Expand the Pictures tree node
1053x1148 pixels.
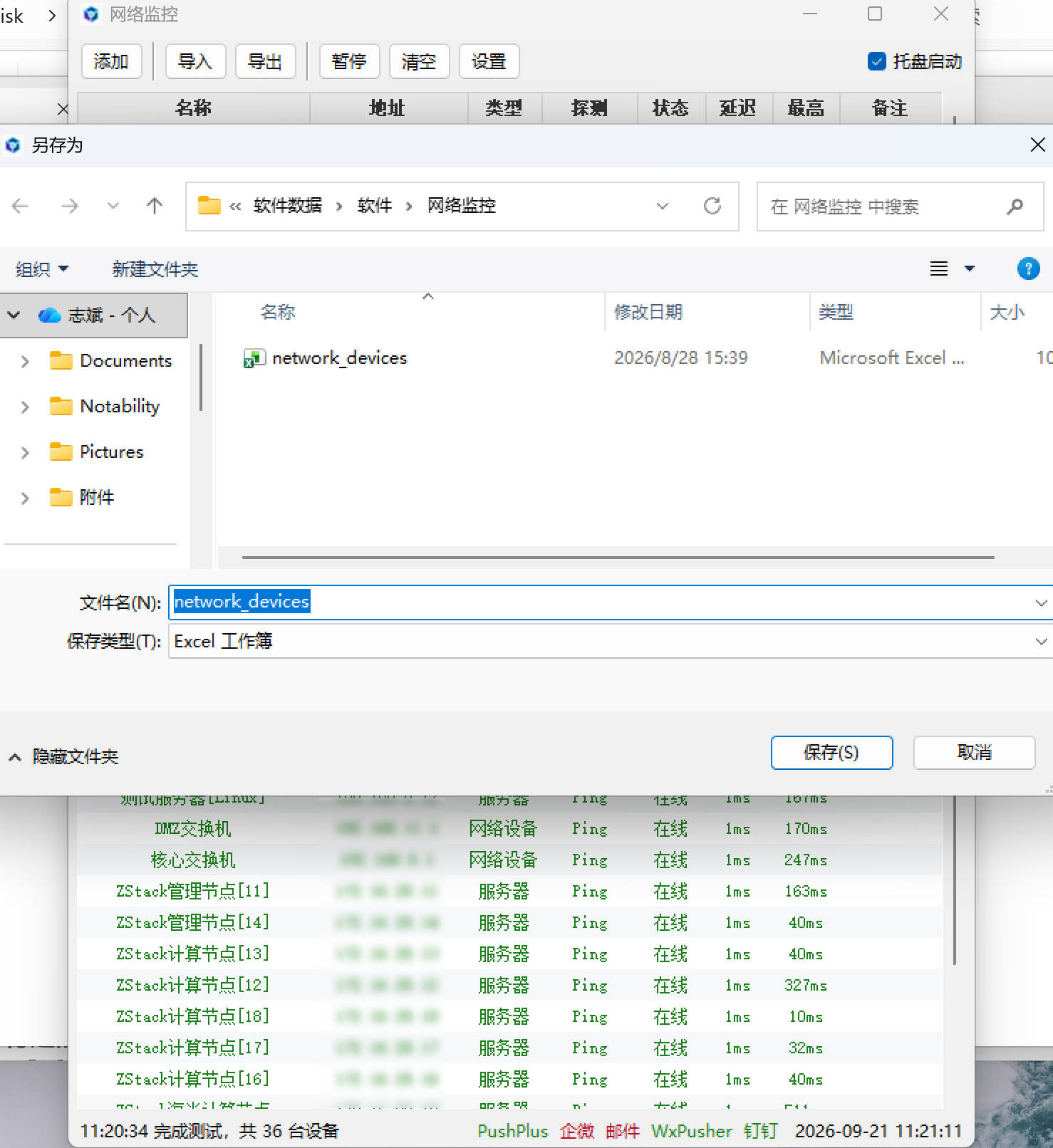[25, 452]
